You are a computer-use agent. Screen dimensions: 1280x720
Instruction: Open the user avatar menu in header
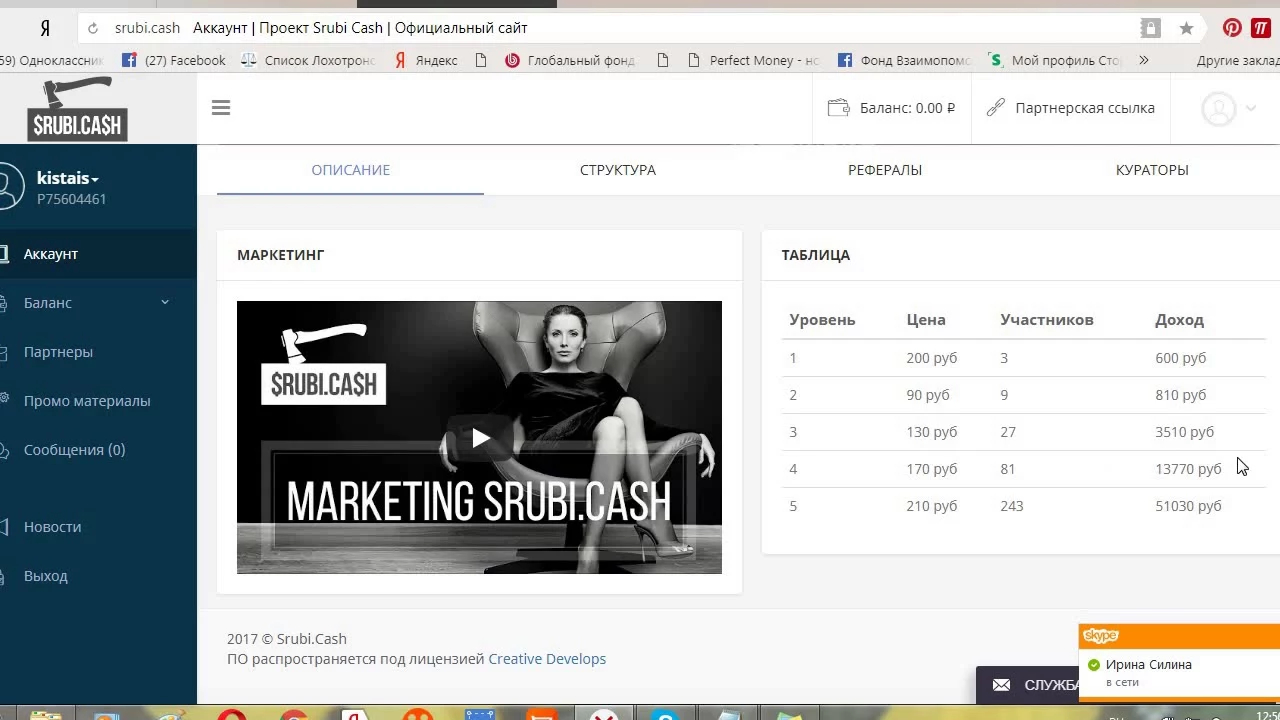(1228, 109)
